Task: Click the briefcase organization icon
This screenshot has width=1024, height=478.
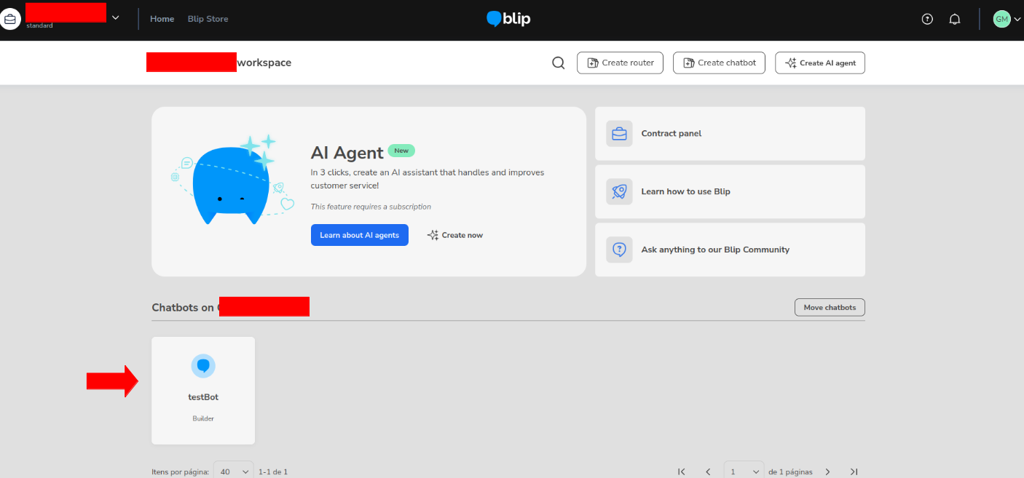Action: coord(11,19)
